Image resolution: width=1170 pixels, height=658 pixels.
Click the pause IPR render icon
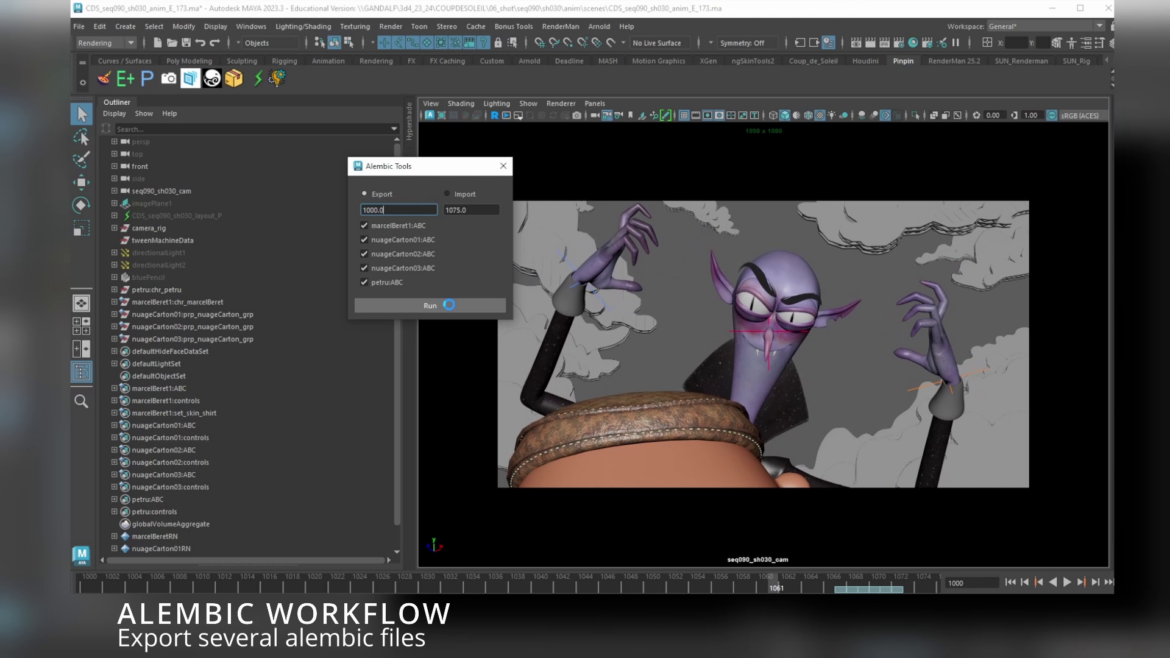(x=955, y=43)
